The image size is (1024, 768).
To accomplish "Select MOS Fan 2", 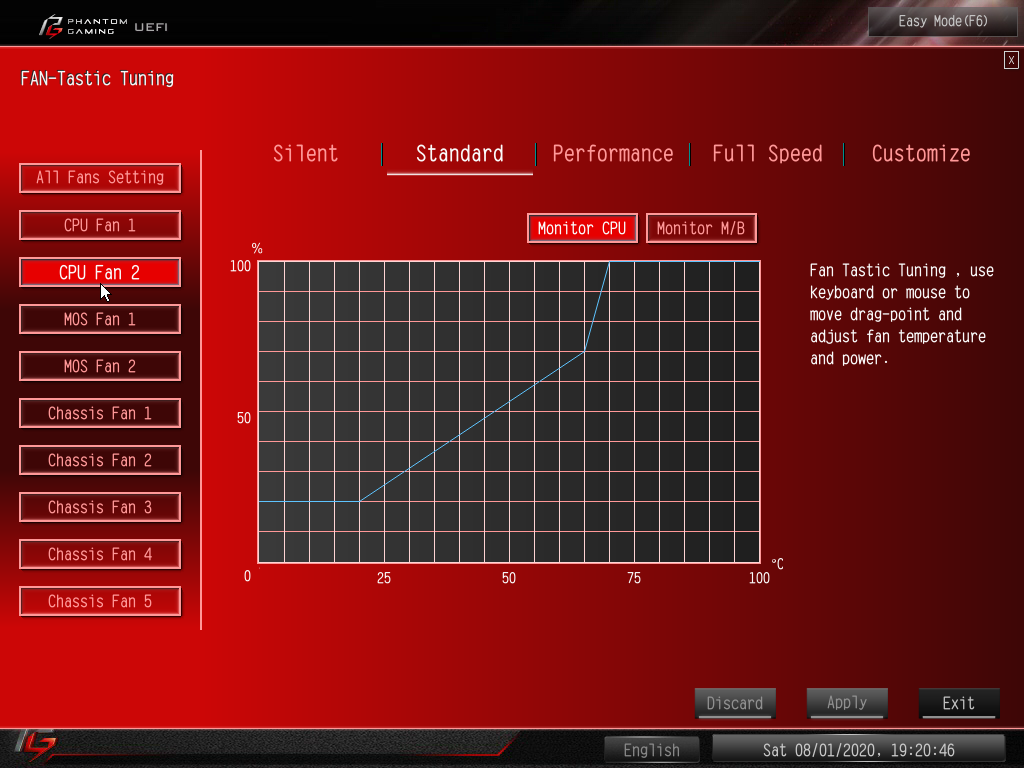I will (x=100, y=366).
